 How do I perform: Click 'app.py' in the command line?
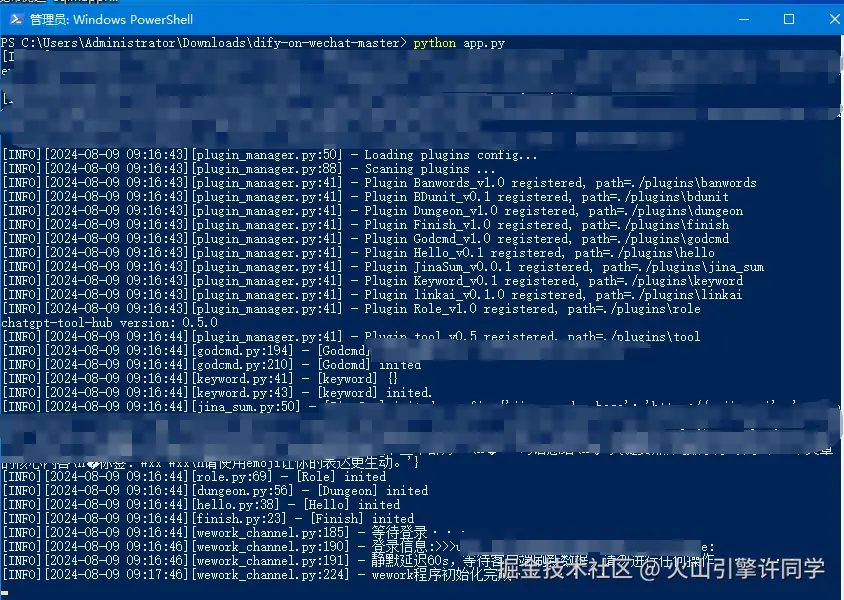484,43
